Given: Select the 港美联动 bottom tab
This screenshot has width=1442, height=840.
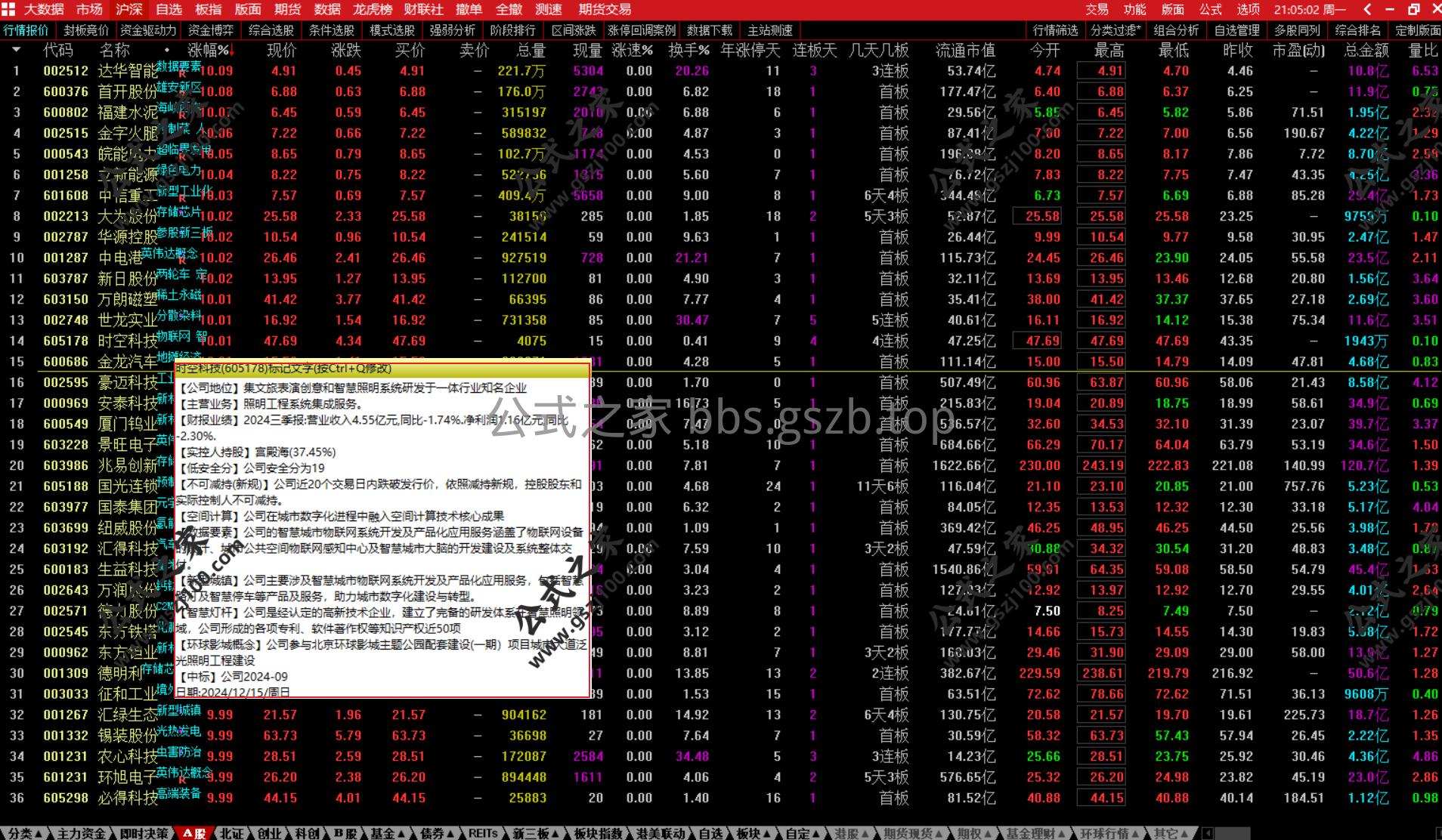Looking at the screenshot, I should [661, 833].
